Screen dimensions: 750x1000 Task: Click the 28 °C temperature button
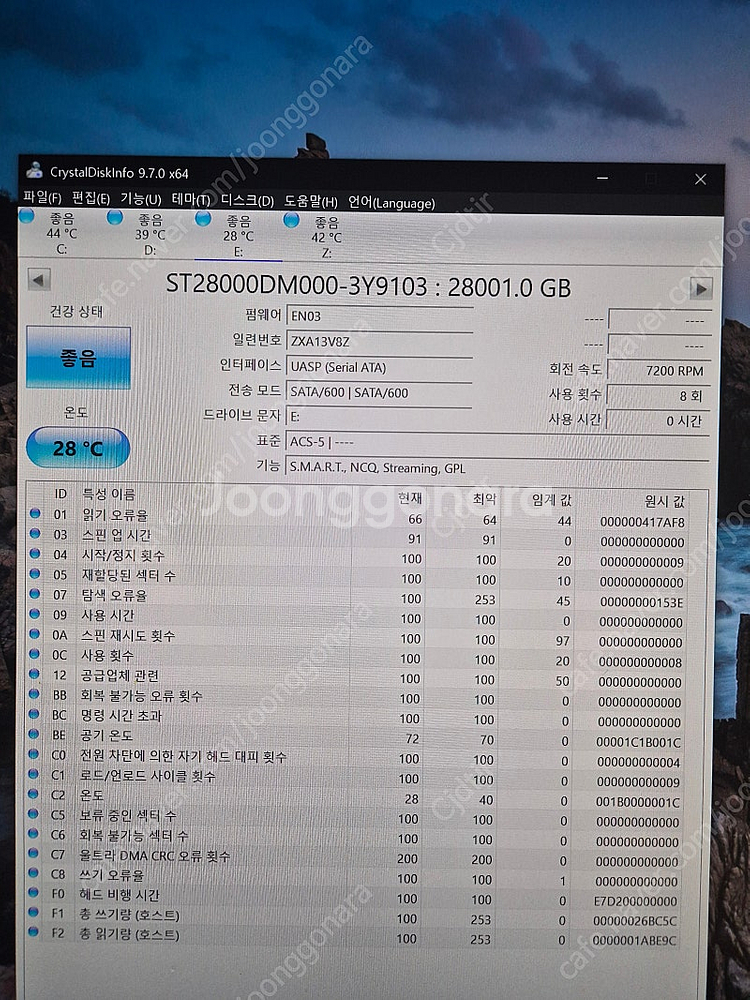(x=78, y=448)
